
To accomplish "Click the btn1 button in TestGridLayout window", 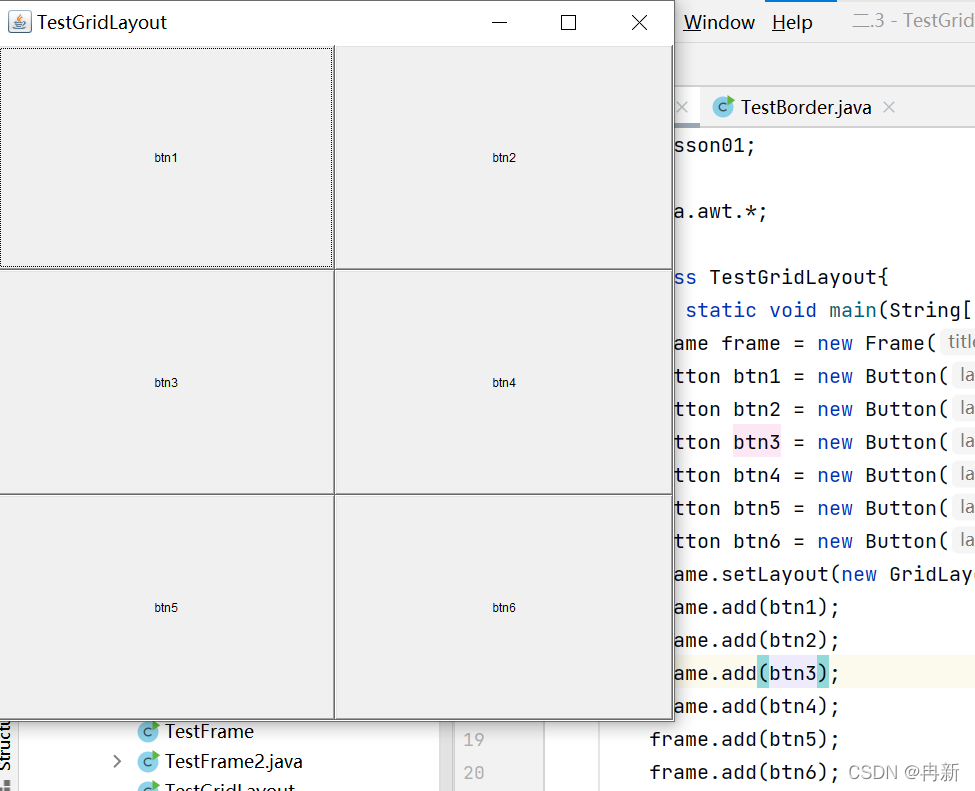I will point(166,157).
